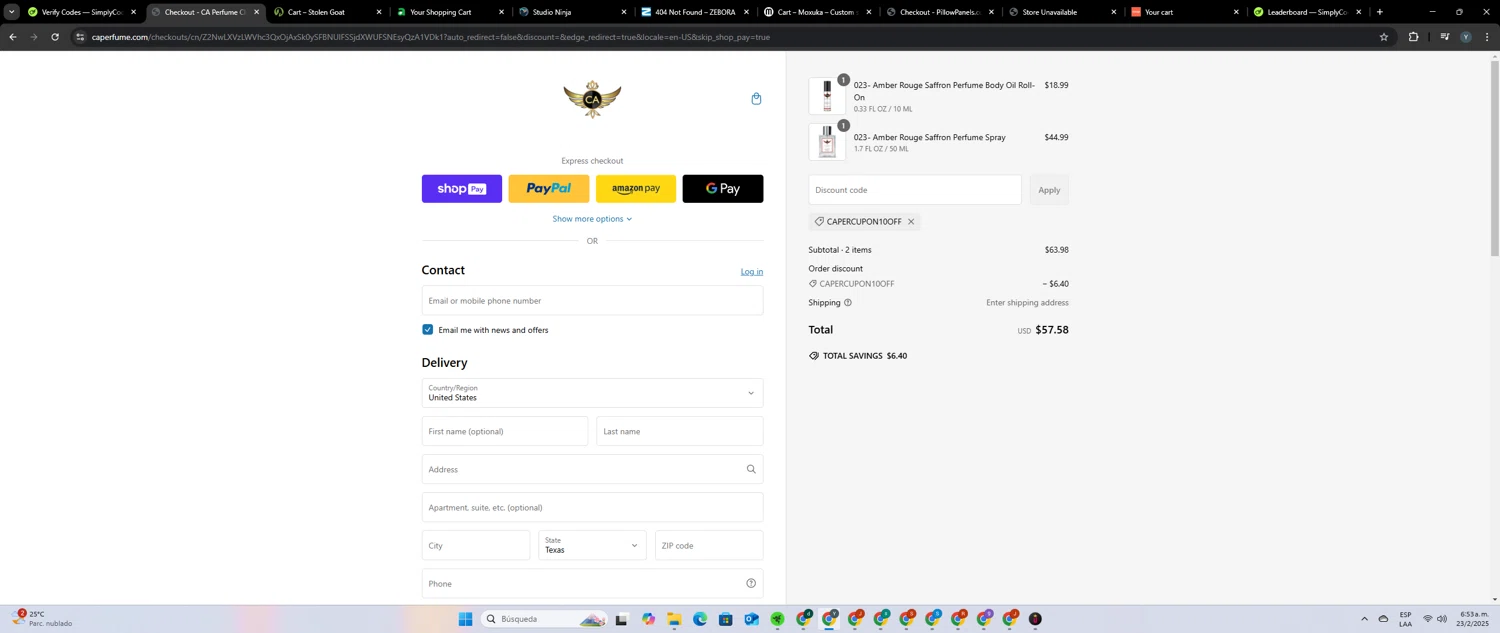
Task: Expand Show more options payment methods
Action: pyautogui.click(x=592, y=219)
